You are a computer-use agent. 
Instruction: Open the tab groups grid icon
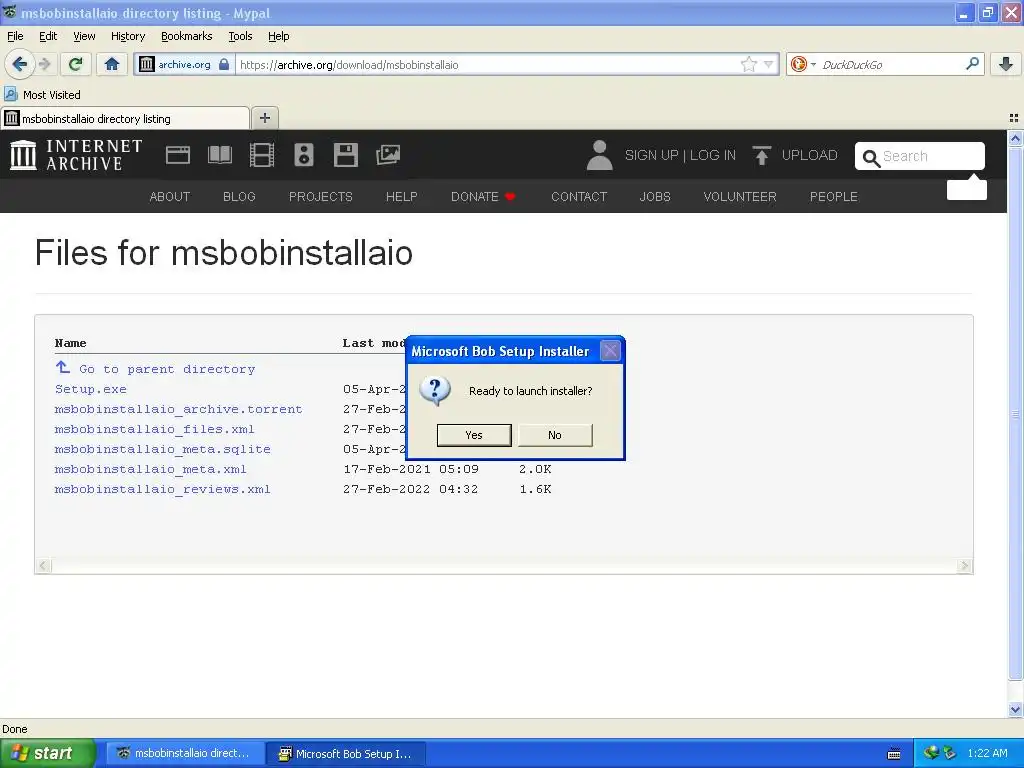click(1014, 118)
